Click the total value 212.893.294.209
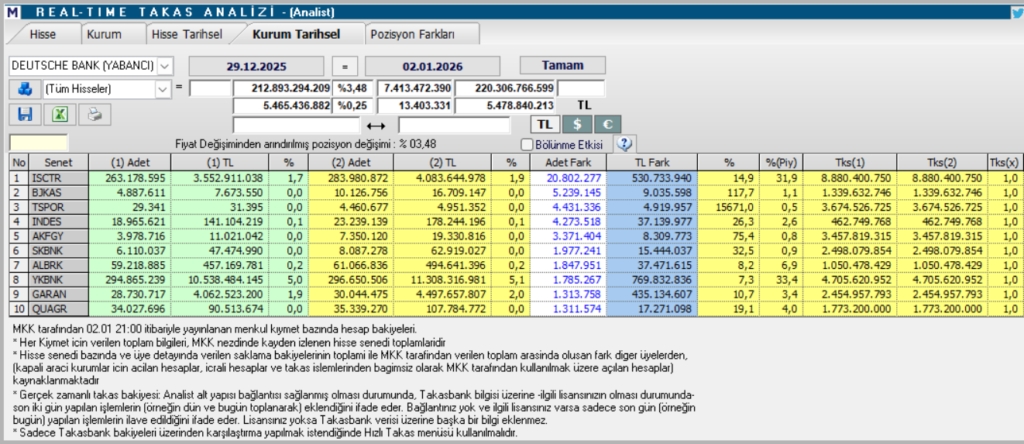Screen dimensions: 1024x444 point(282,88)
